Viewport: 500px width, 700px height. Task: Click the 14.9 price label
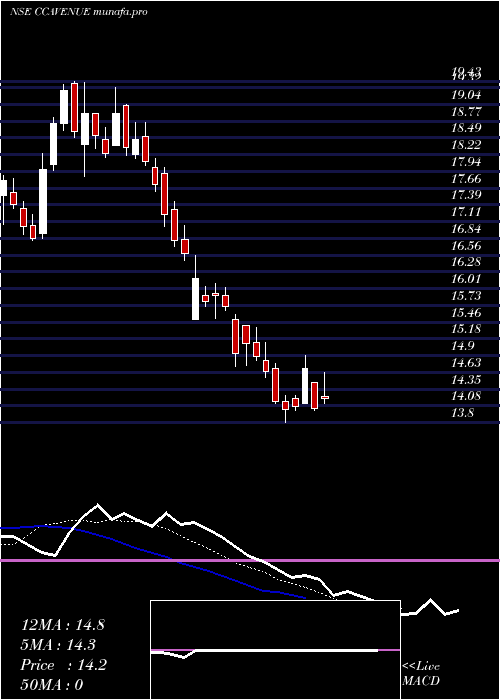click(463, 346)
